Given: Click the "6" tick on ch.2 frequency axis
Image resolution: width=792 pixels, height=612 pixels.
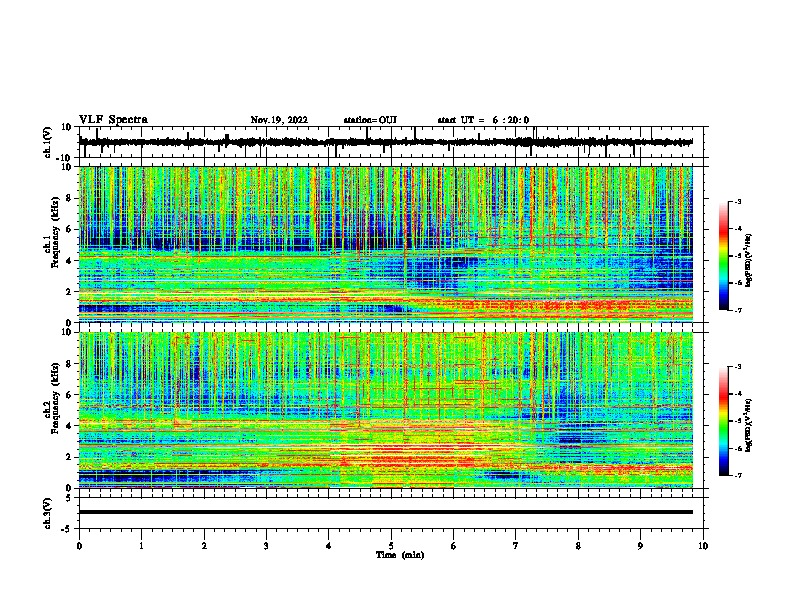Looking at the screenshot, I should tap(70, 394).
